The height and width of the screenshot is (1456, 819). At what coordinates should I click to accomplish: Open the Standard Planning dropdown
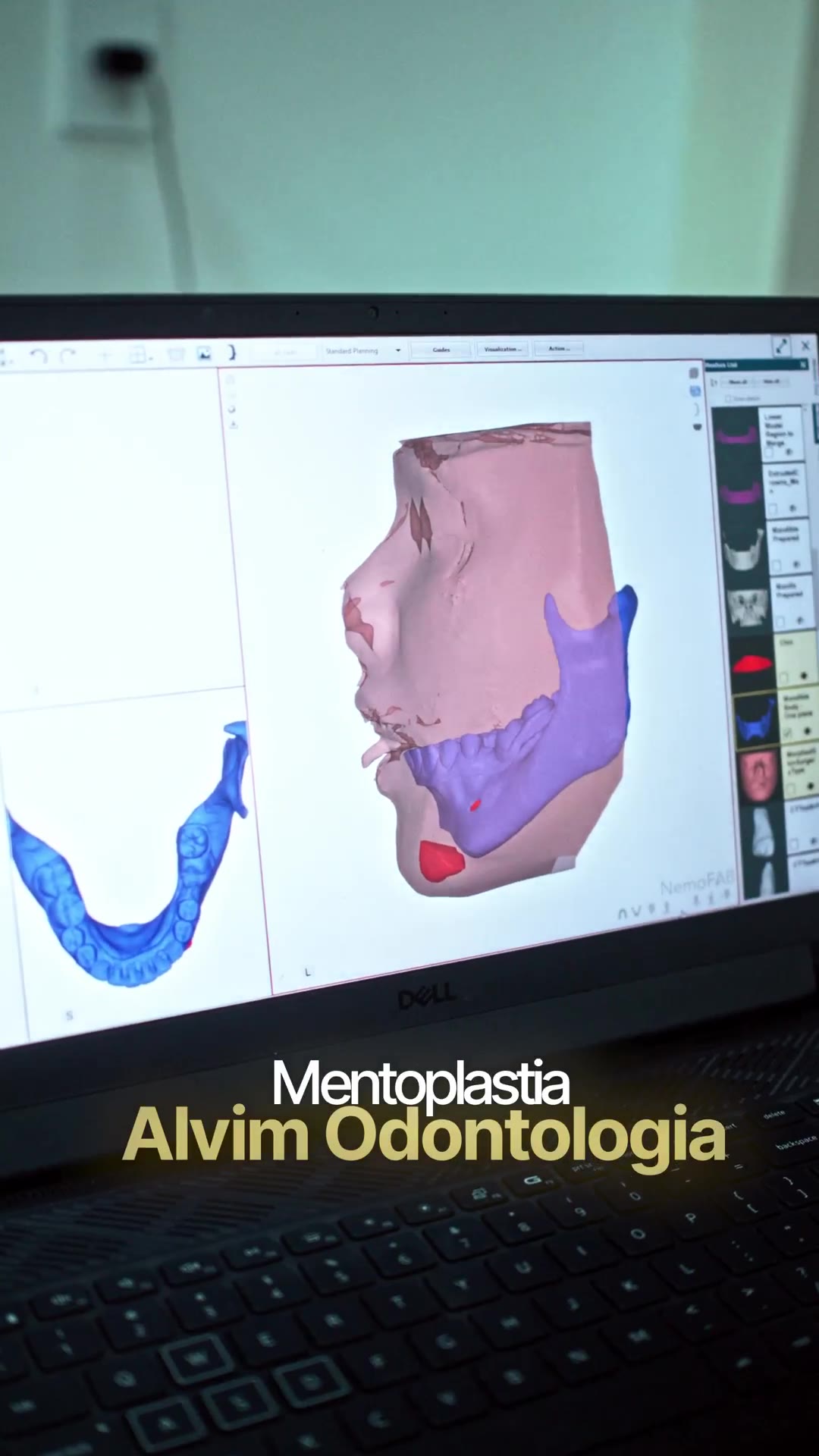pos(362,350)
